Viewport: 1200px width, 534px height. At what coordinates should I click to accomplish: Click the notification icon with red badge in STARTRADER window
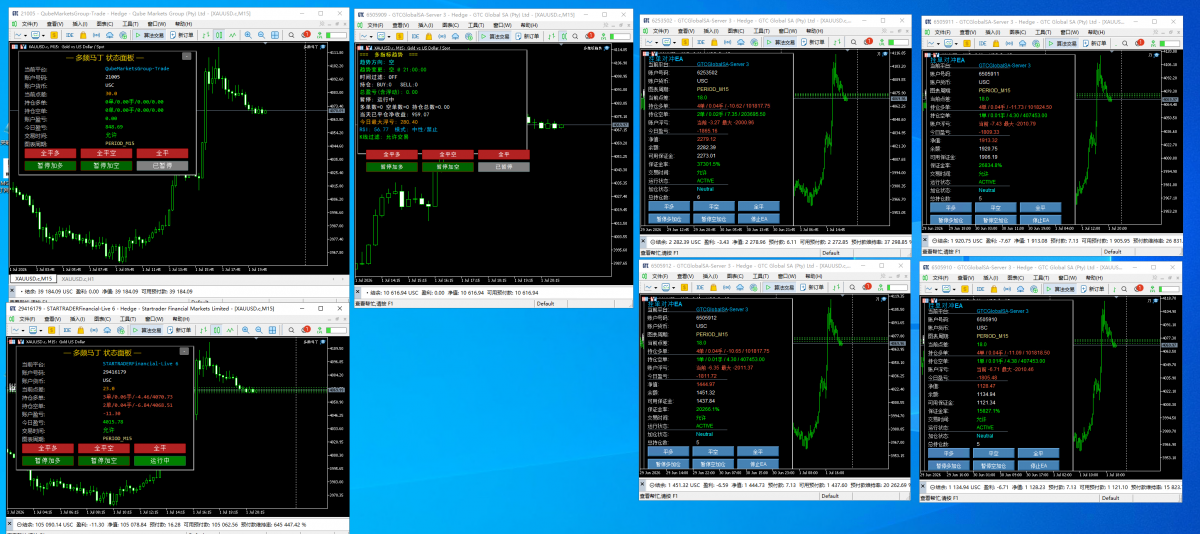pos(306,330)
